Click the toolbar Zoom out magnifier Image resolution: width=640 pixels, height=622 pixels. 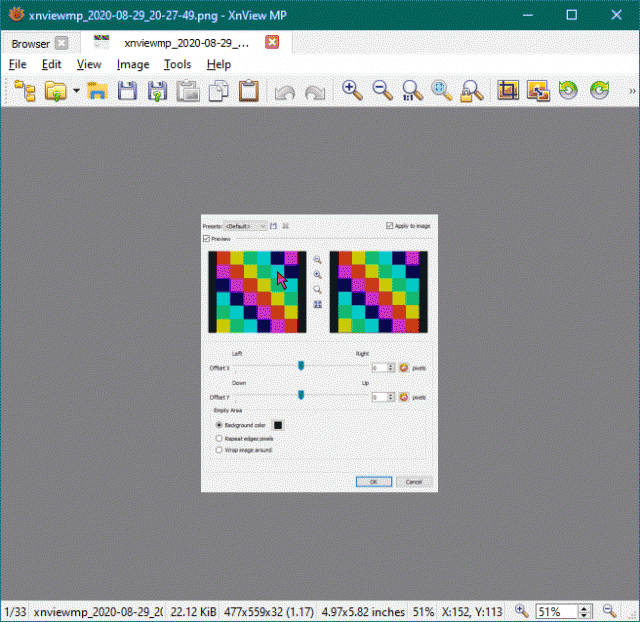point(382,91)
